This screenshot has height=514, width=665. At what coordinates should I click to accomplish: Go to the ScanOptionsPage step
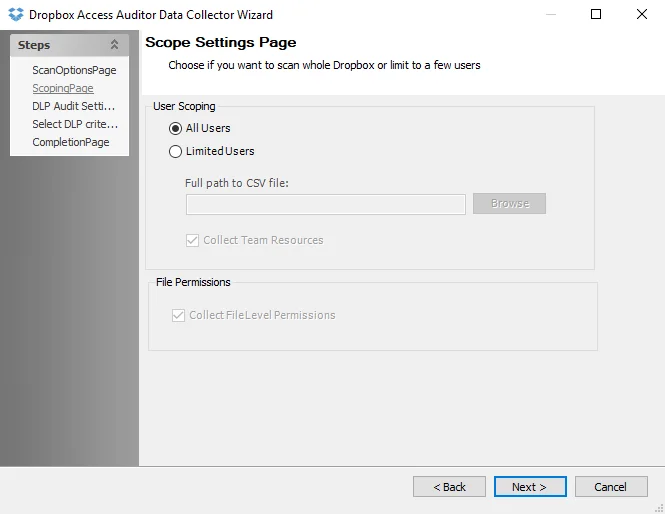[x=74, y=70]
